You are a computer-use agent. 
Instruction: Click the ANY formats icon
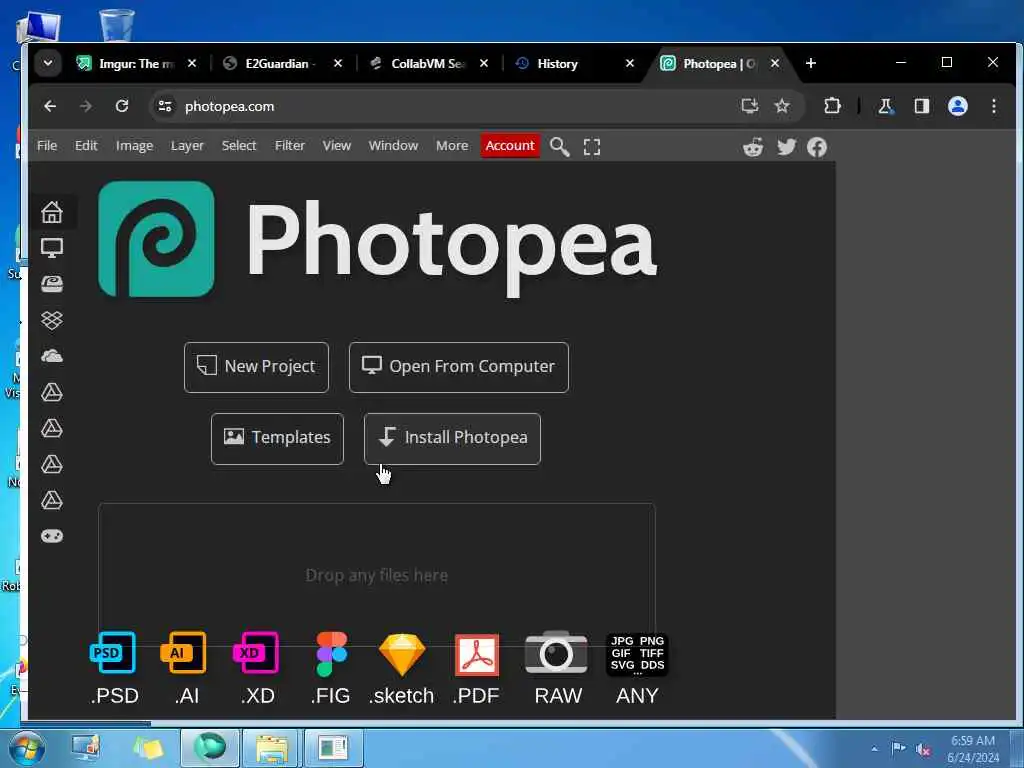(x=637, y=654)
